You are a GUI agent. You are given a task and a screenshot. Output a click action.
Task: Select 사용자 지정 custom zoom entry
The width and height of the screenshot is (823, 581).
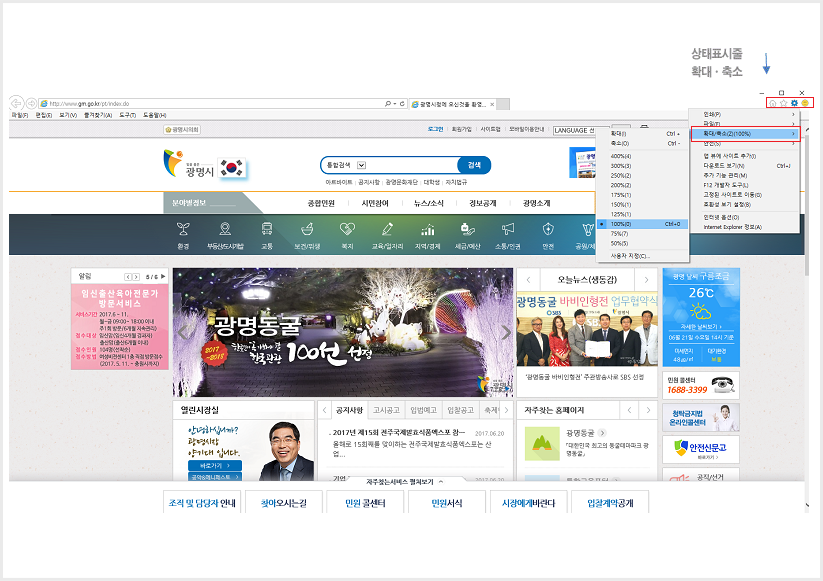[x=630, y=255]
